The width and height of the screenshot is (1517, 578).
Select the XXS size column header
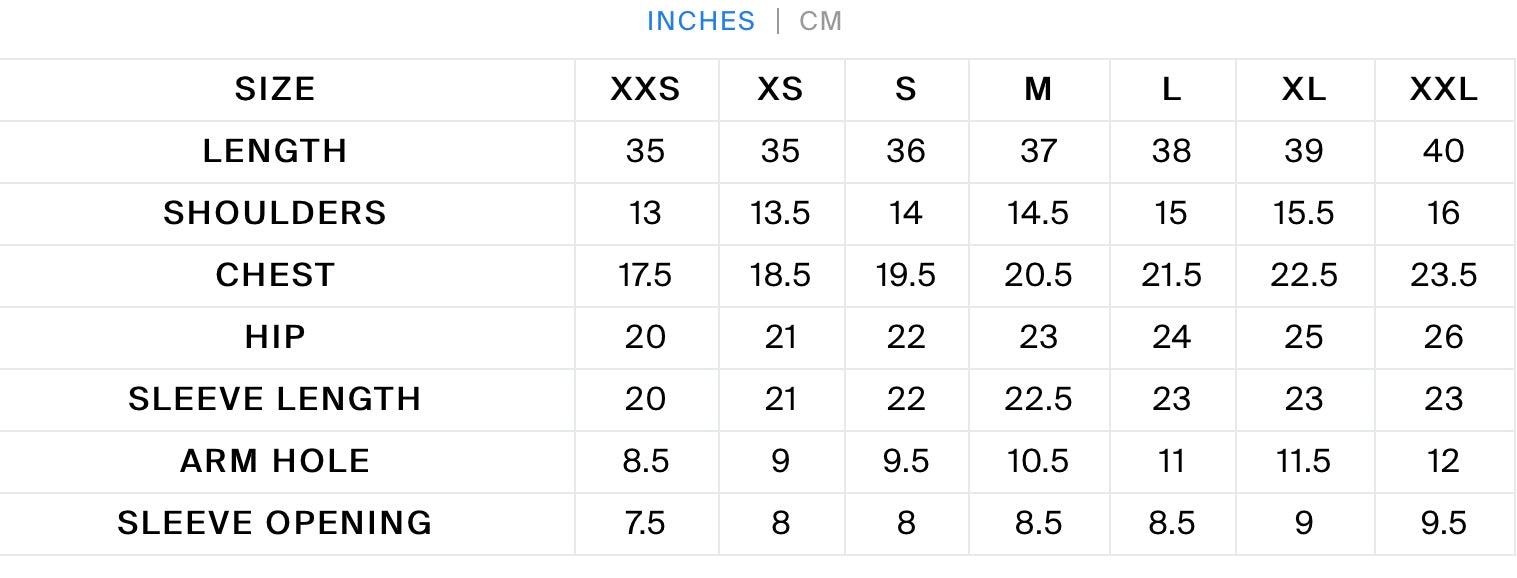[x=645, y=90]
